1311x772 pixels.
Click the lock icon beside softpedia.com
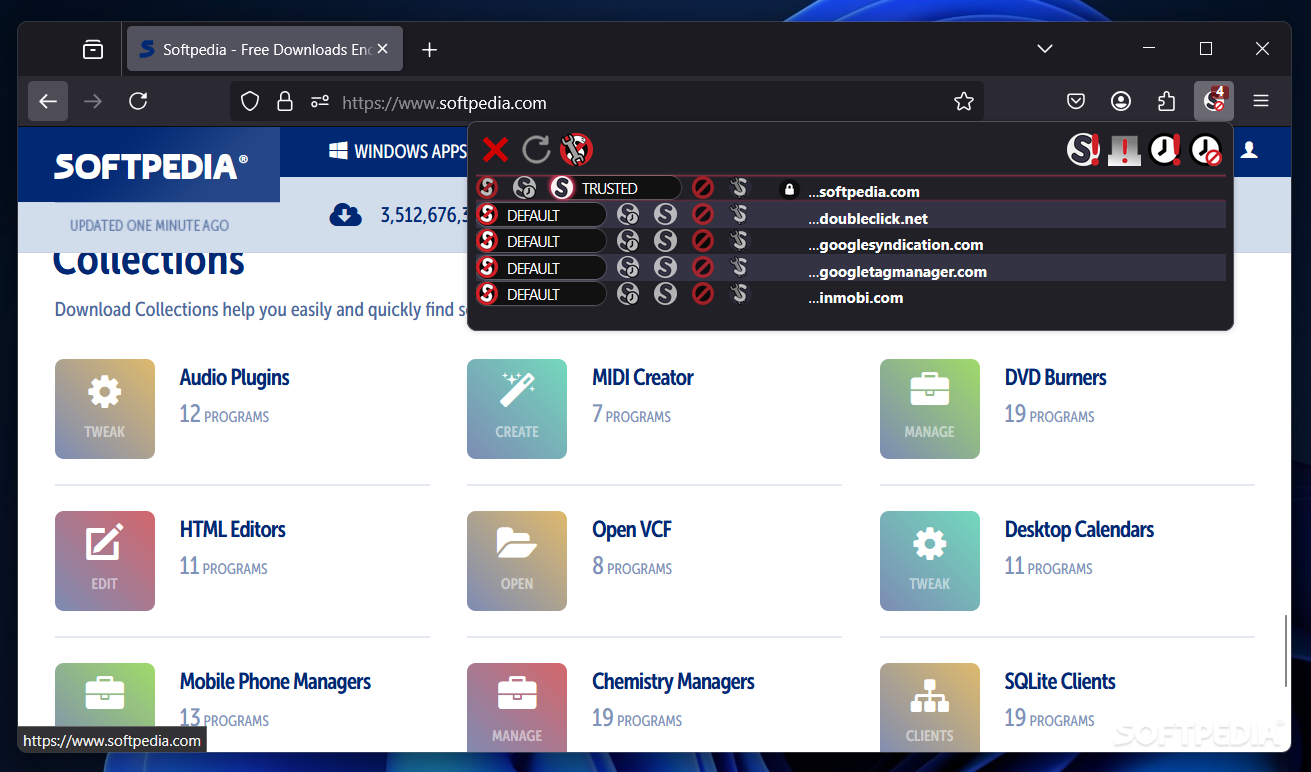coord(789,189)
